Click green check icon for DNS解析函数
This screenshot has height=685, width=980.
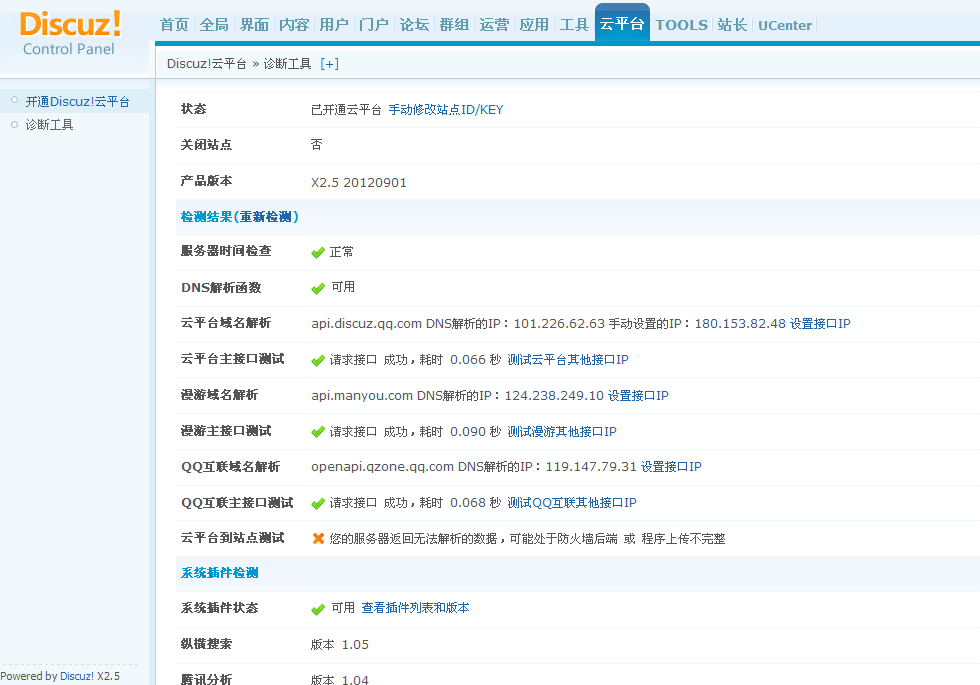coord(318,288)
